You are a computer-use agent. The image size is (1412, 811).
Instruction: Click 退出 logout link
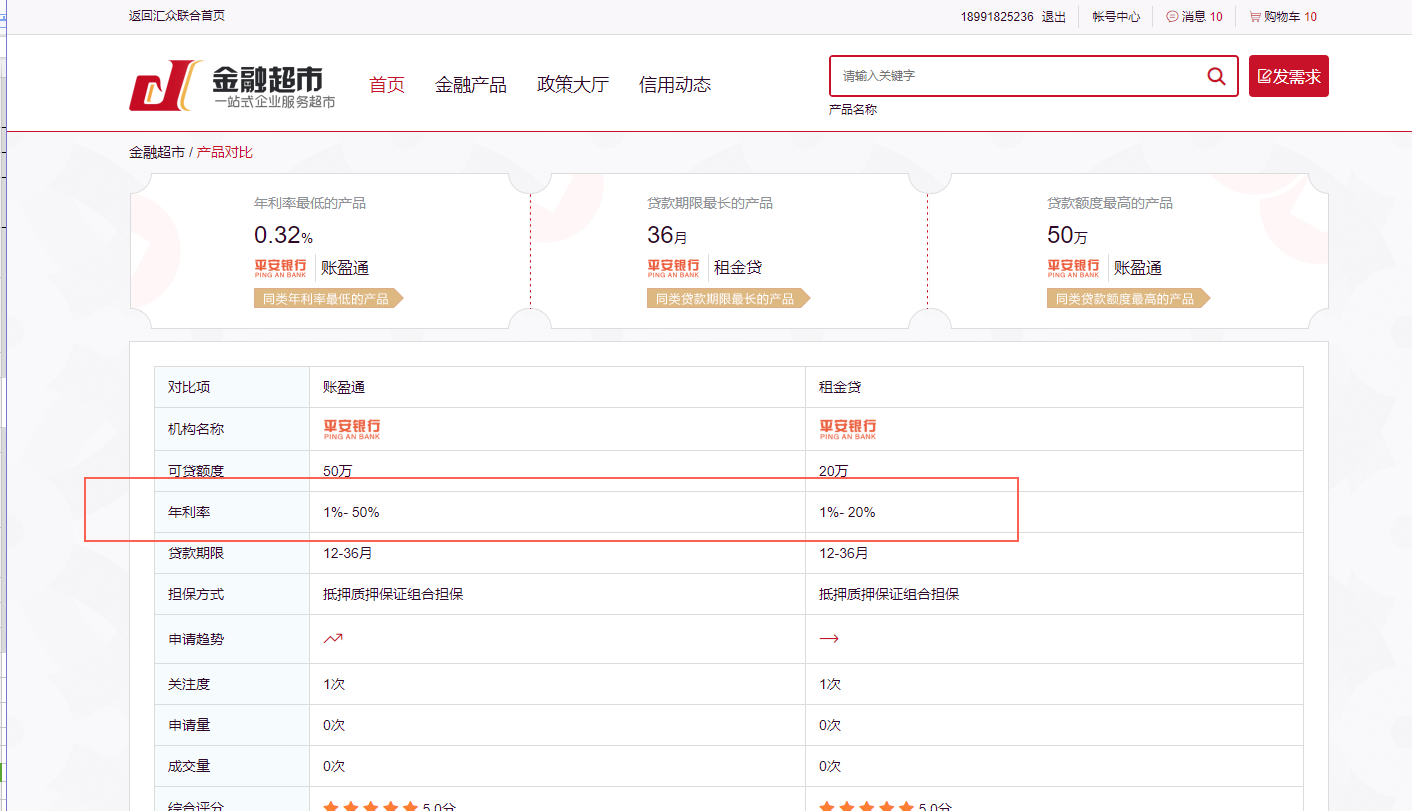(x=1054, y=17)
